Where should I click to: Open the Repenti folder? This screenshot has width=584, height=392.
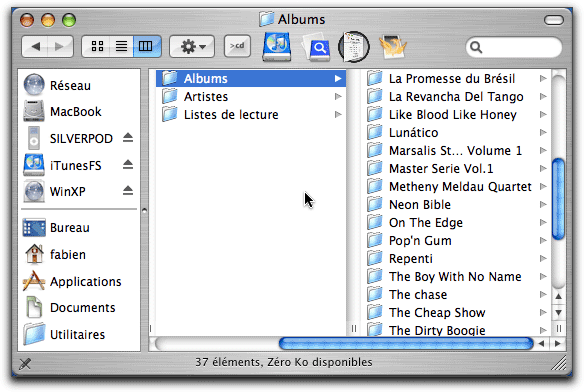click(x=457, y=259)
